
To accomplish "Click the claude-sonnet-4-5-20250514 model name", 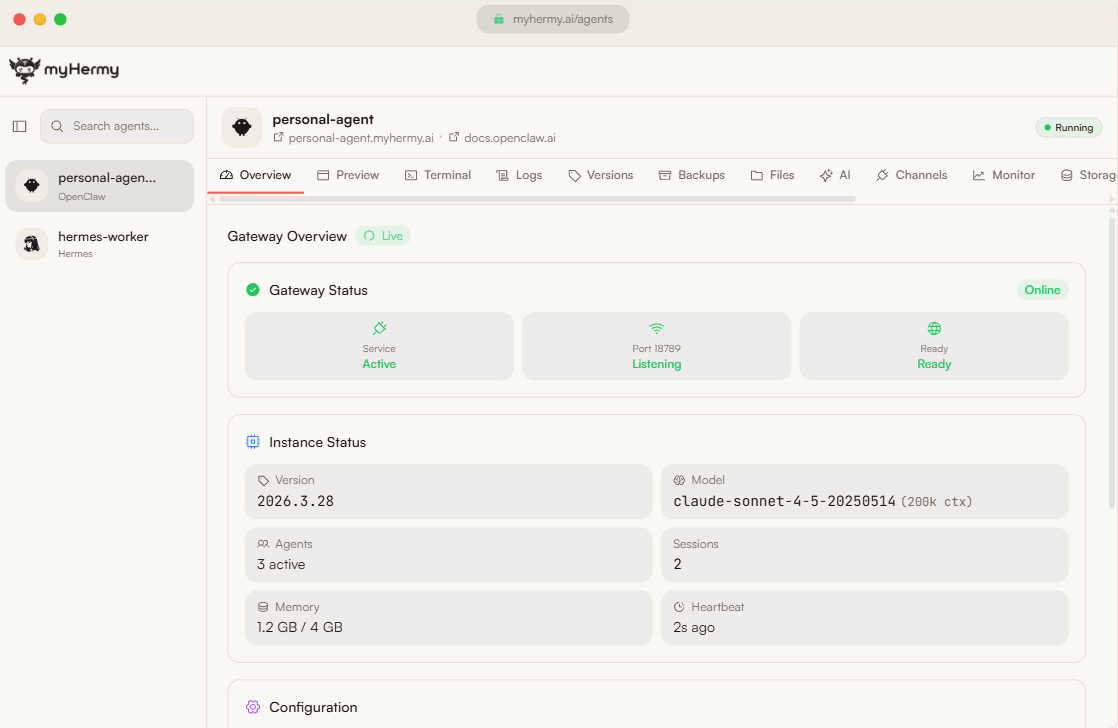I will (784, 501).
